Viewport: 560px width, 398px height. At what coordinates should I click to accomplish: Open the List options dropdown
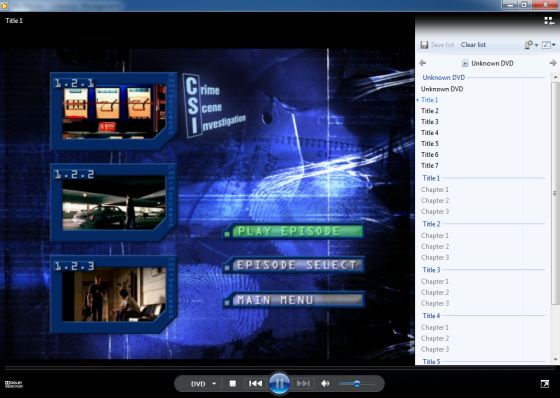pos(531,45)
